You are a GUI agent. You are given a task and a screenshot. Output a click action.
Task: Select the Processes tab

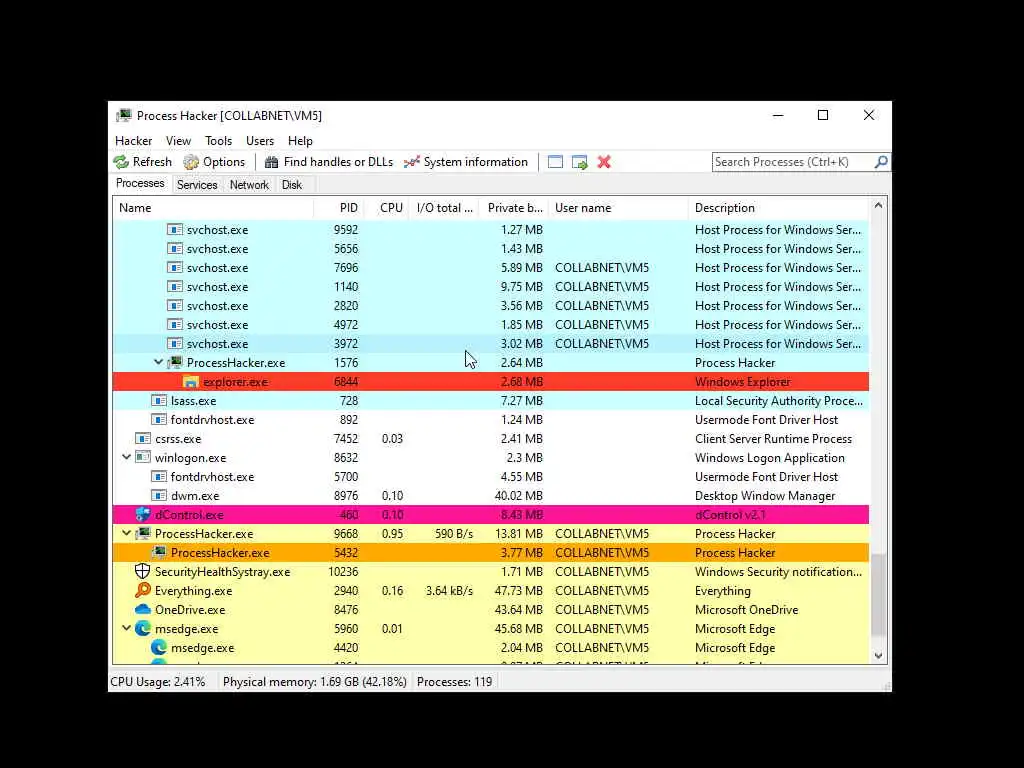[x=140, y=184]
